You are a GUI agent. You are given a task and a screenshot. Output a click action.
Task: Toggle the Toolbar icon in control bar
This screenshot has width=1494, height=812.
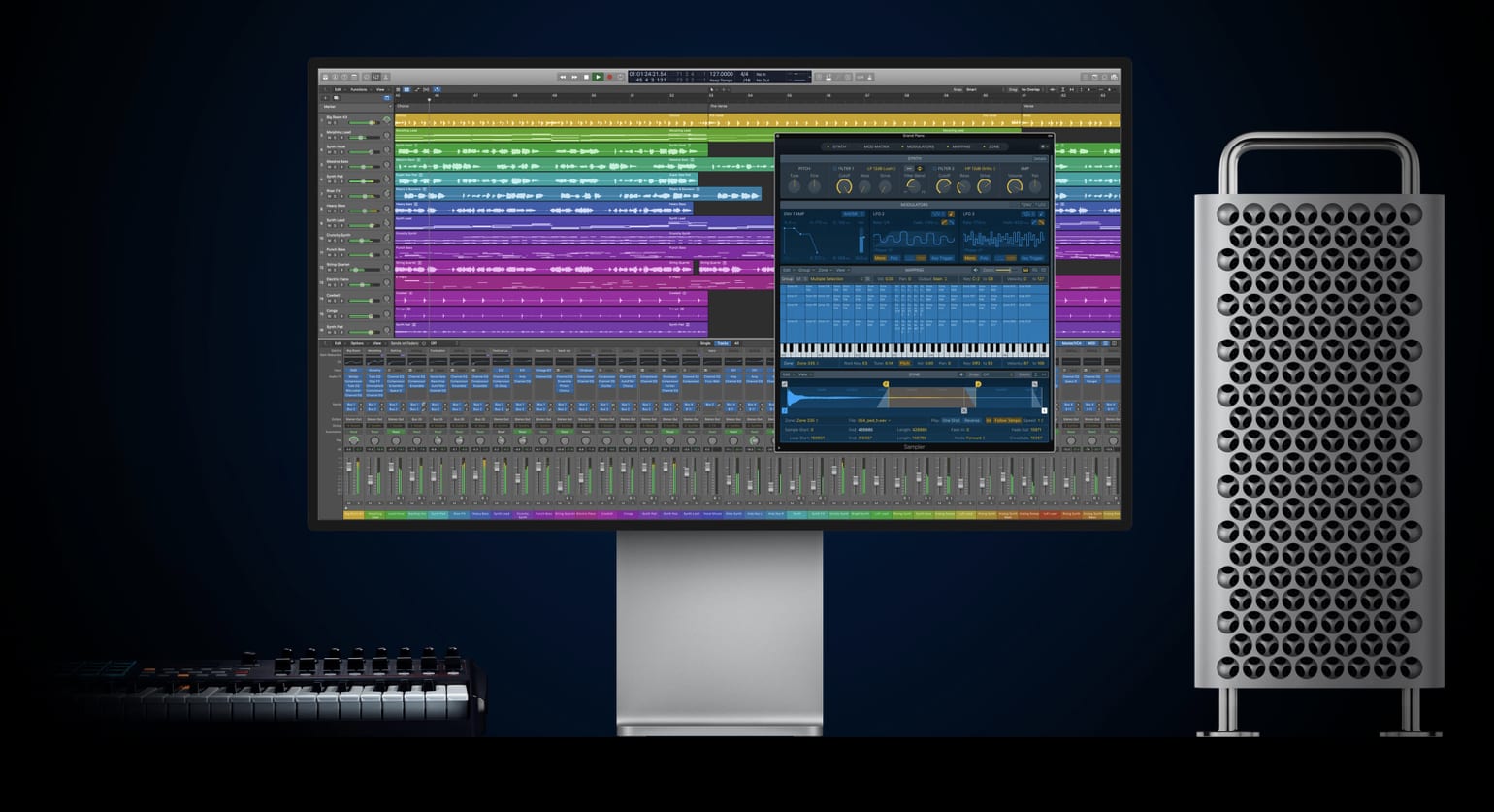(x=354, y=77)
